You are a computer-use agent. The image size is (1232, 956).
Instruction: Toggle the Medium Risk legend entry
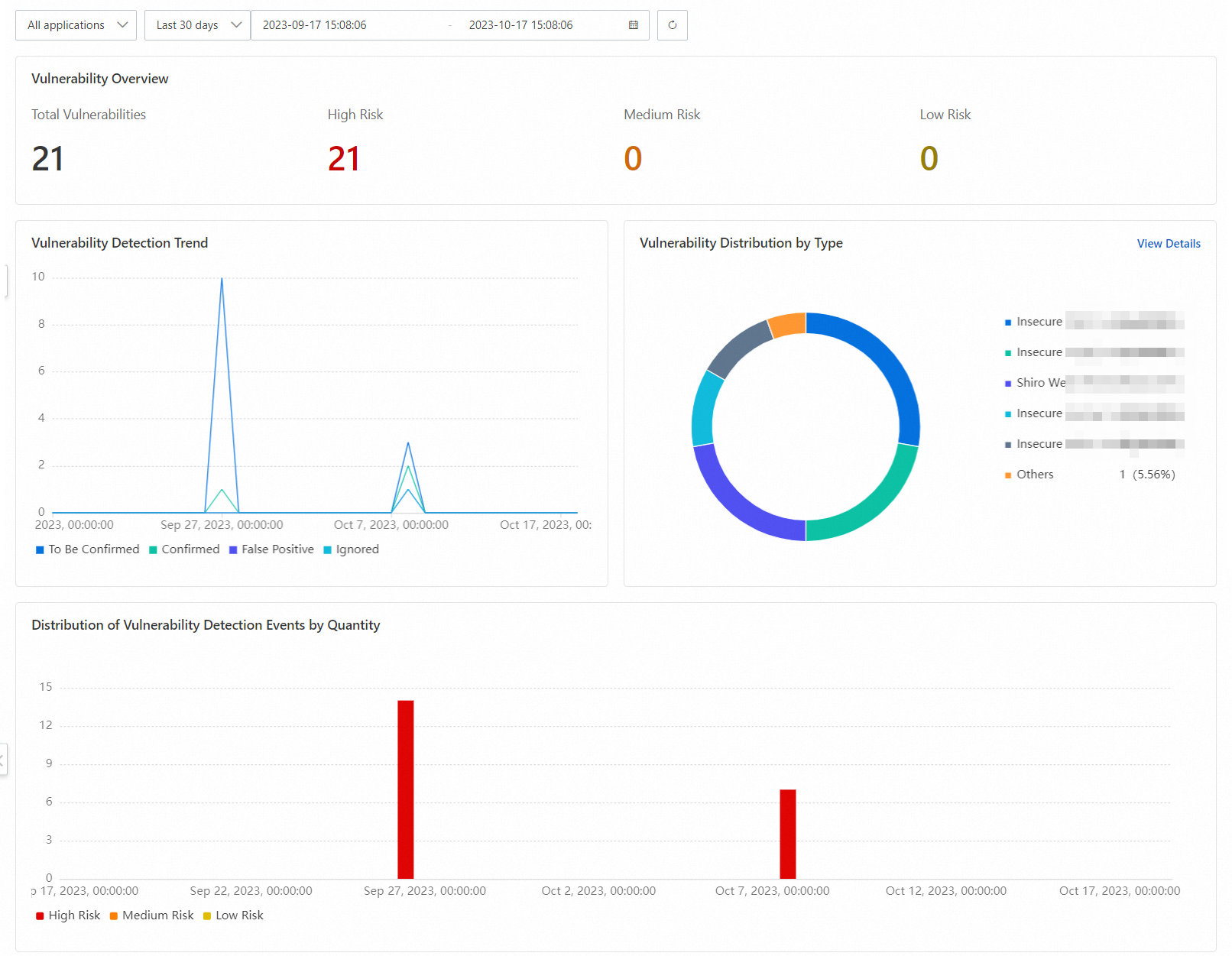point(151,915)
